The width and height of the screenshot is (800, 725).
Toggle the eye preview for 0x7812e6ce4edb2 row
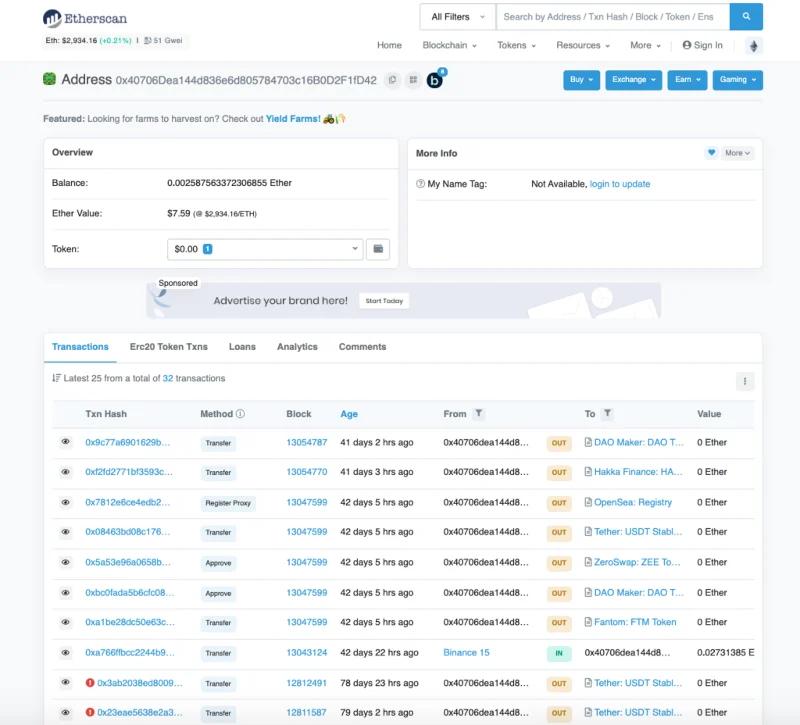(x=65, y=503)
